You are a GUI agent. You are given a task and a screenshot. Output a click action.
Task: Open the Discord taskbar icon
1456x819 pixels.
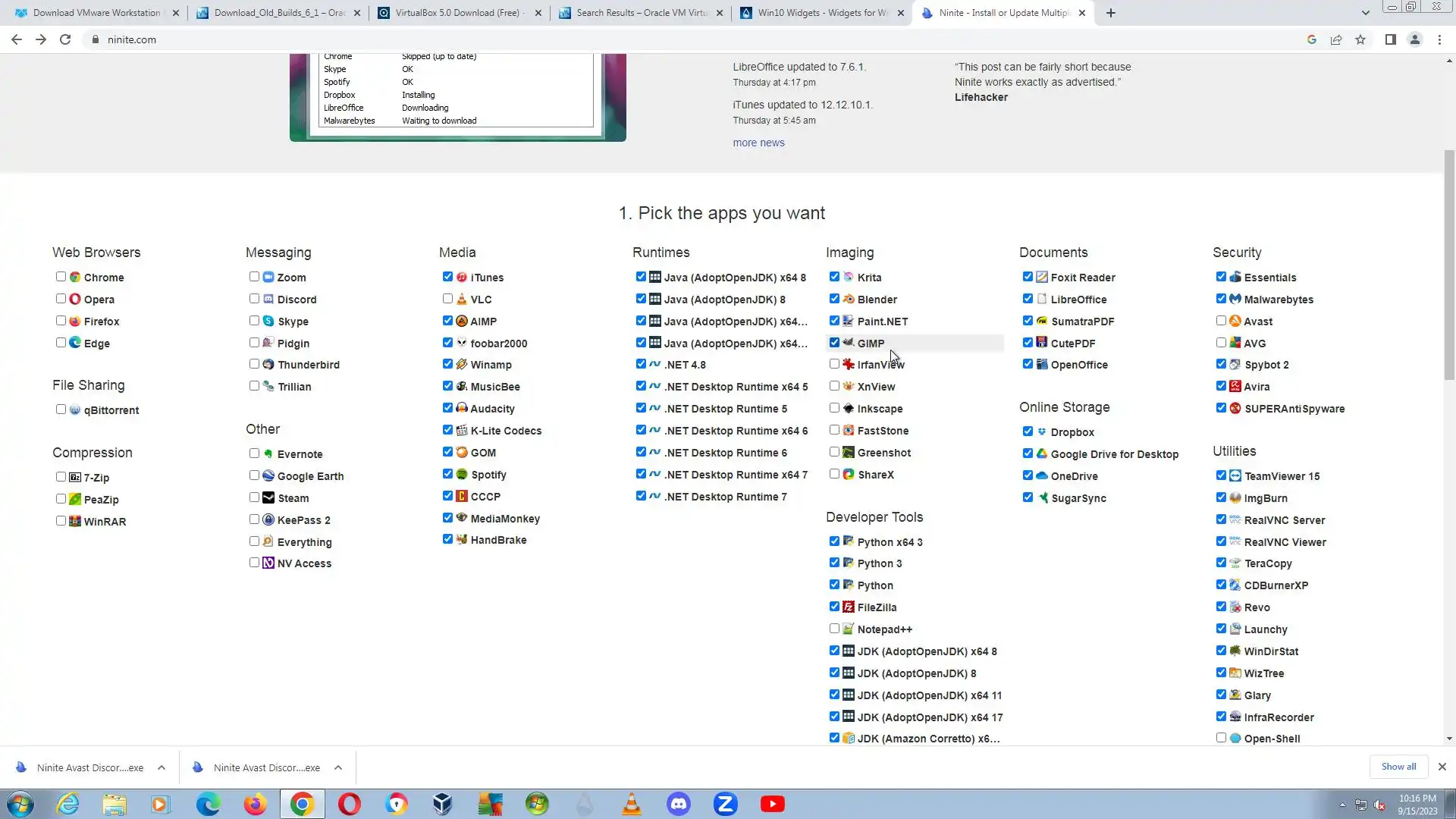click(678, 804)
